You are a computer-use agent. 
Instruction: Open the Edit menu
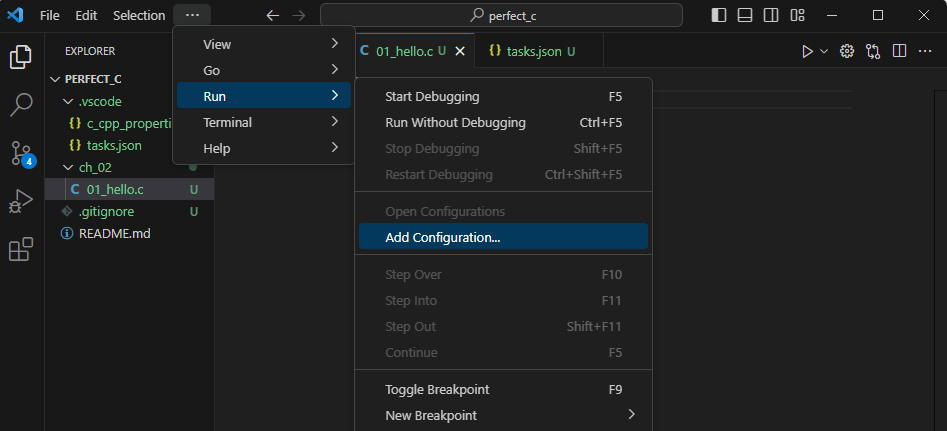(86, 16)
